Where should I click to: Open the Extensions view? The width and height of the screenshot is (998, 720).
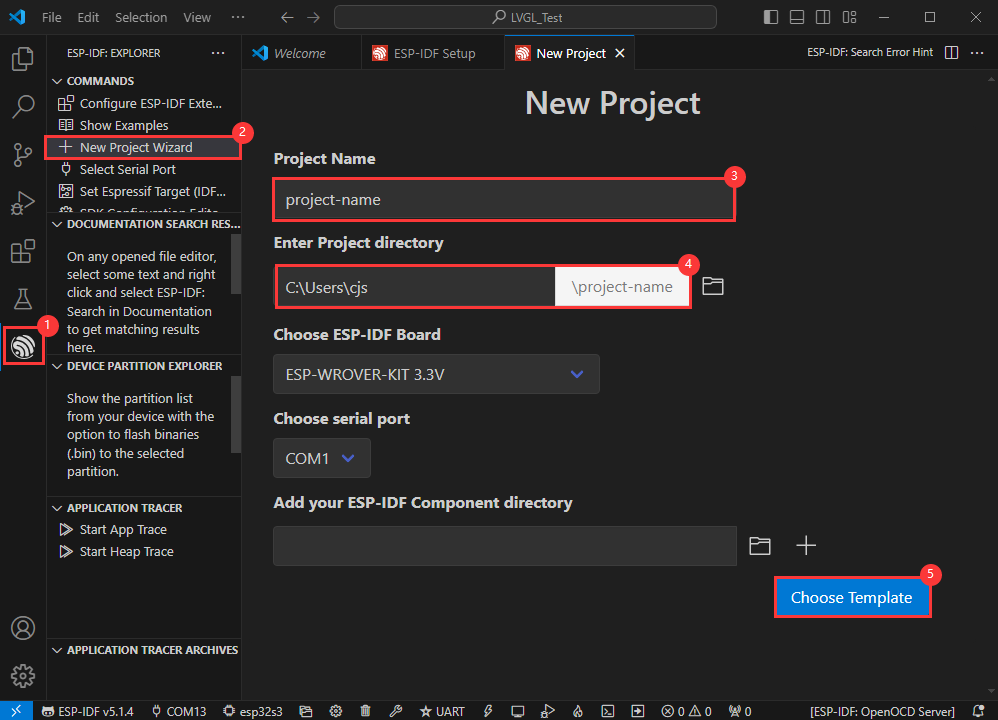point(23,251)
